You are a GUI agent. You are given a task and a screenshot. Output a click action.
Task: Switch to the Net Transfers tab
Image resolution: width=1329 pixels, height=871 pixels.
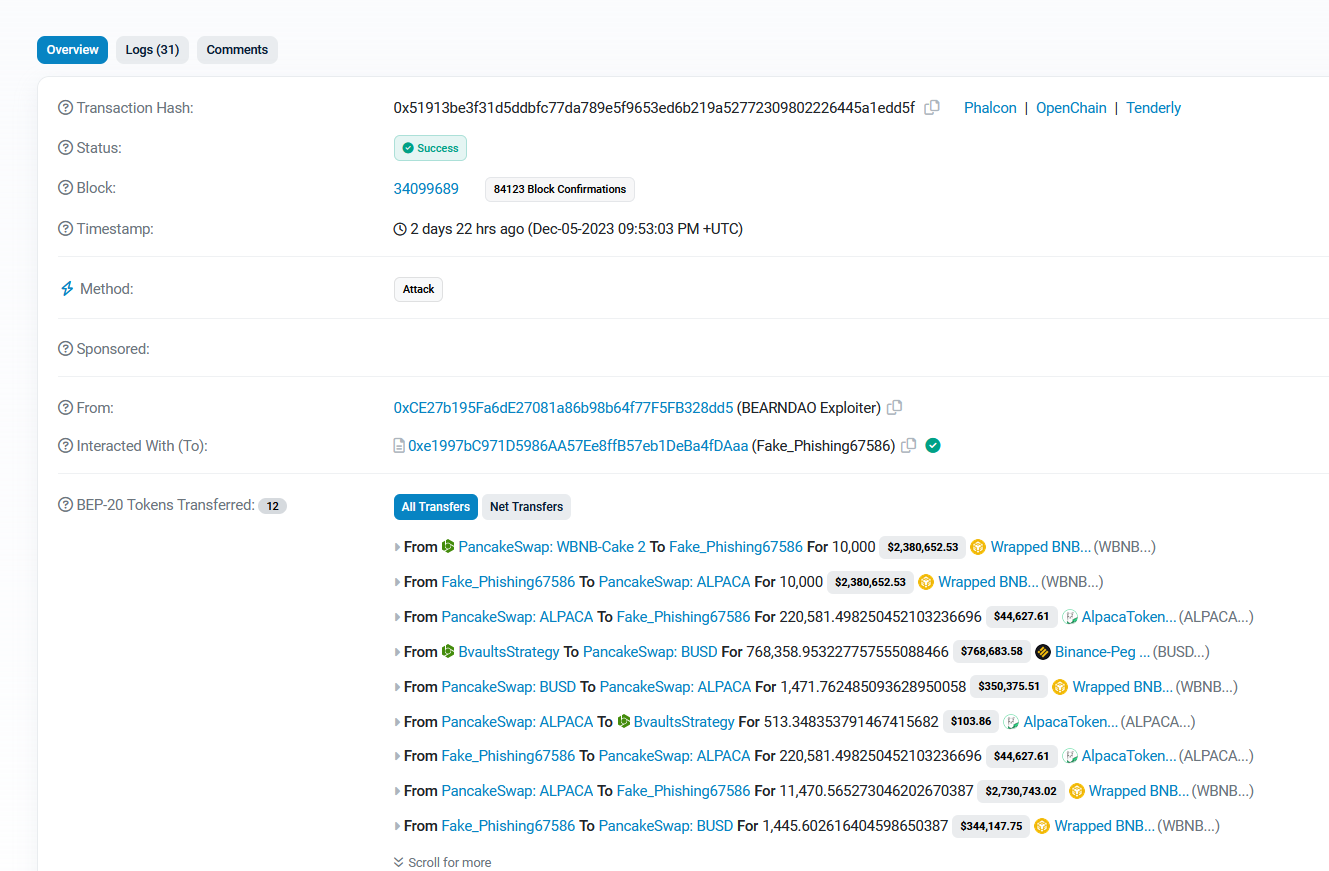coord(526,507)
